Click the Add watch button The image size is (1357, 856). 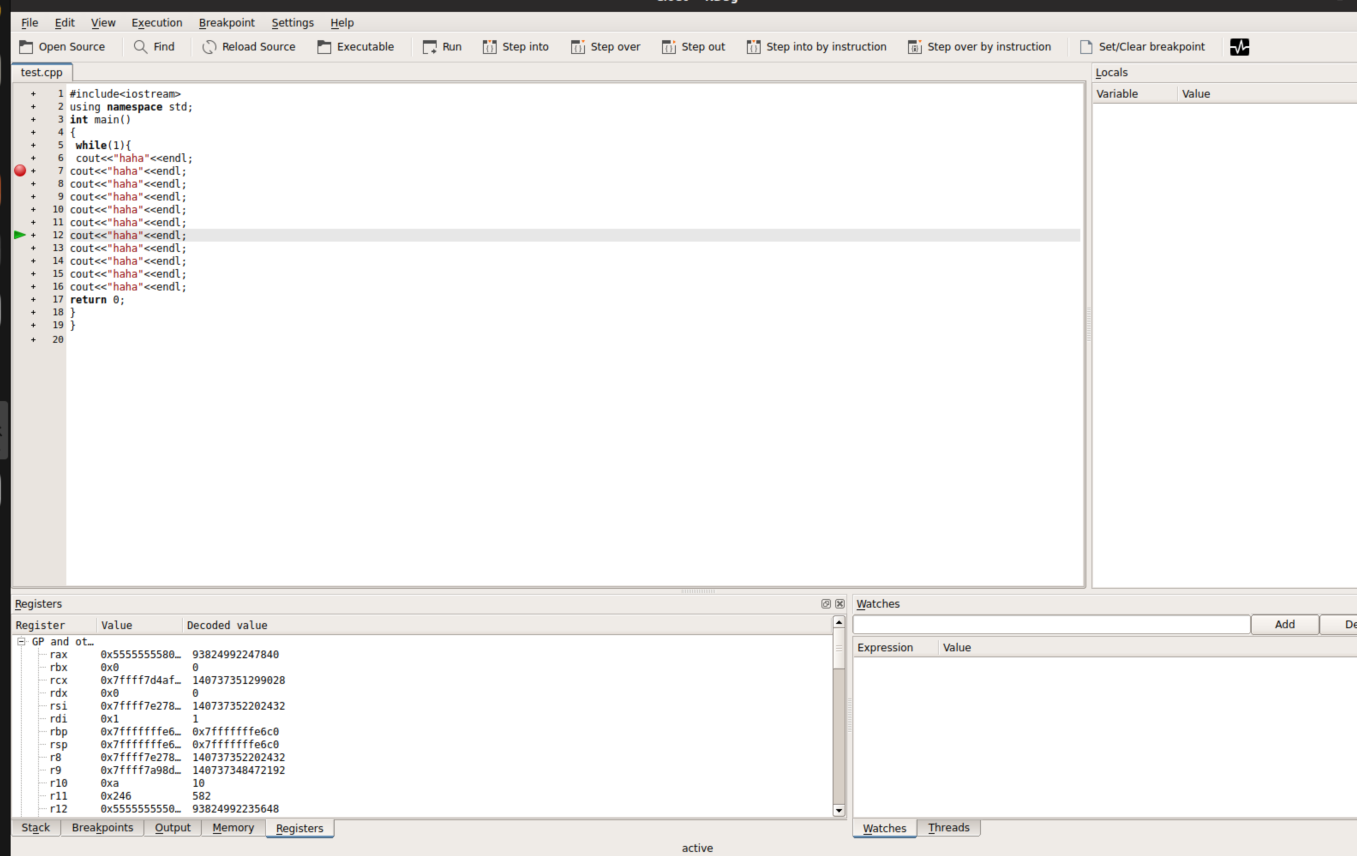point(1285,625)
